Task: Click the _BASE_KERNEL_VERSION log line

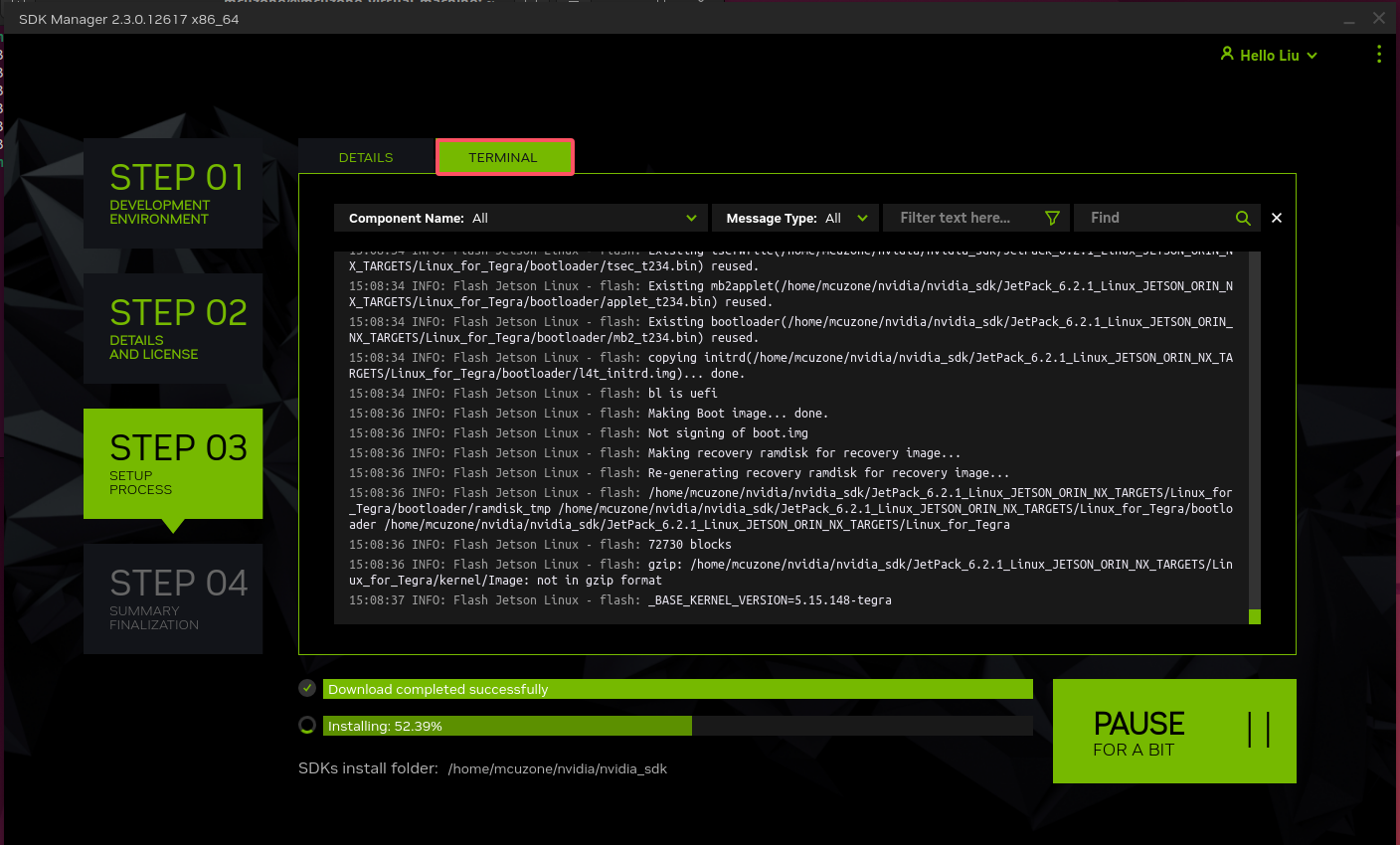Action: click(620, 600)
